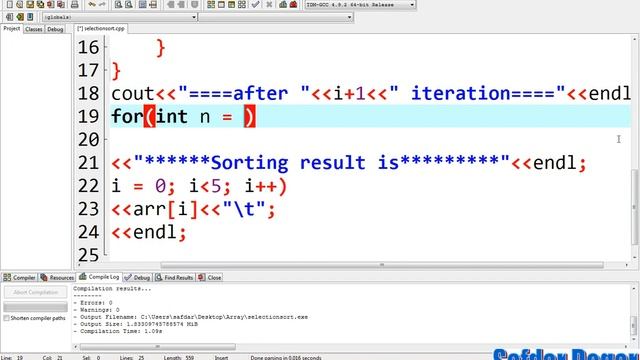This screenshot has width=640, height=360.
Task: Open Replace via the toolbar icon
Action: (129, 4)
